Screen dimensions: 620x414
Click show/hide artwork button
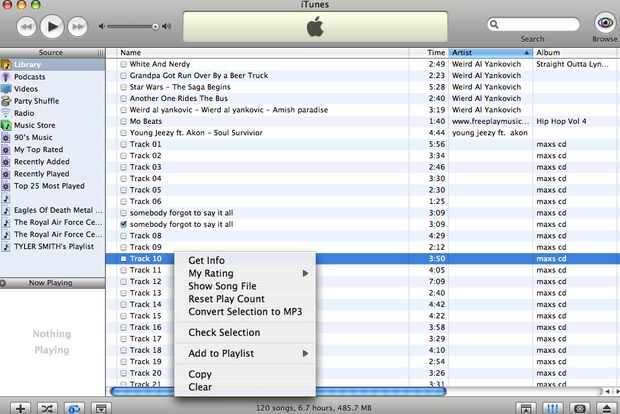pyautogui.click(x=101, y=408)
